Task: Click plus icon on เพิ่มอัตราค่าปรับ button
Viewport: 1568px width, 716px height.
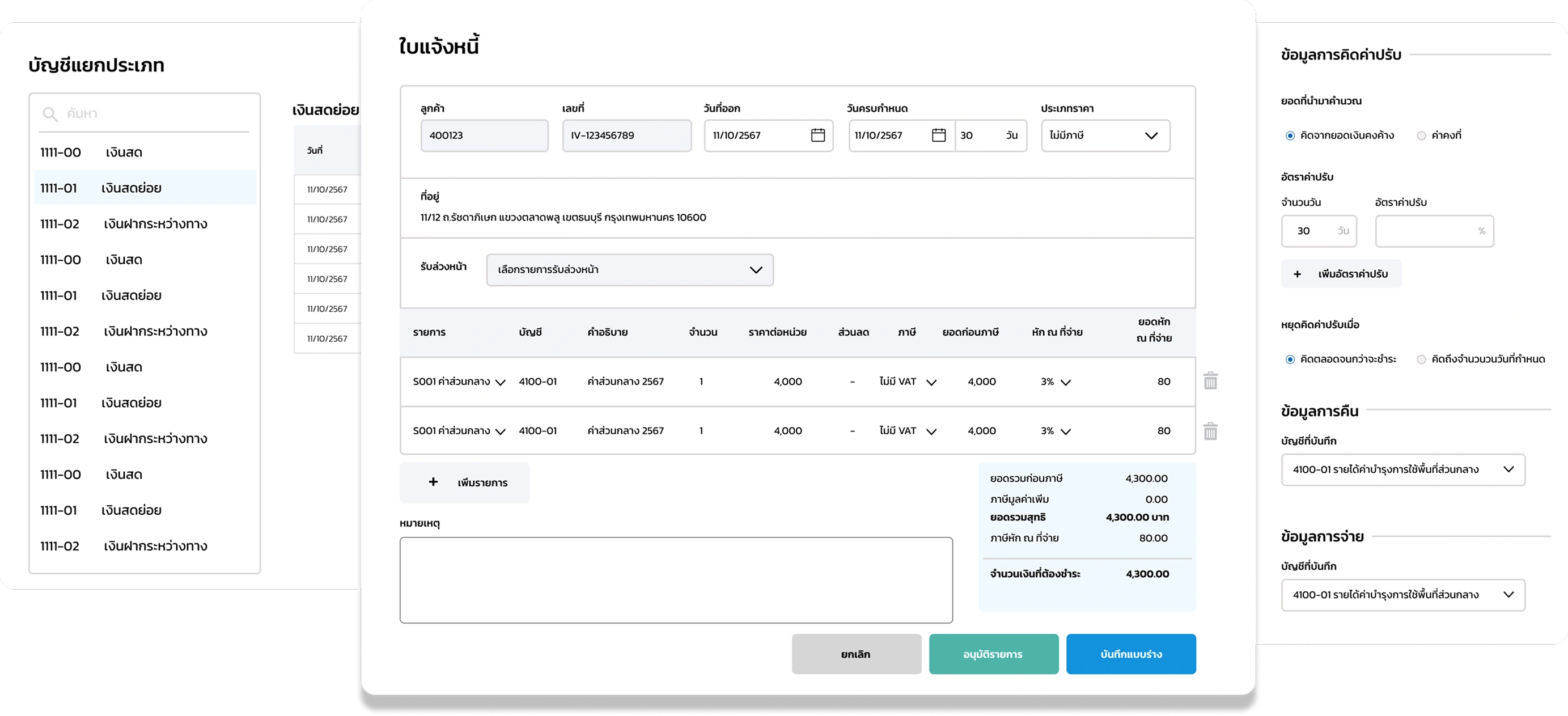Action: coord(1297,274)
